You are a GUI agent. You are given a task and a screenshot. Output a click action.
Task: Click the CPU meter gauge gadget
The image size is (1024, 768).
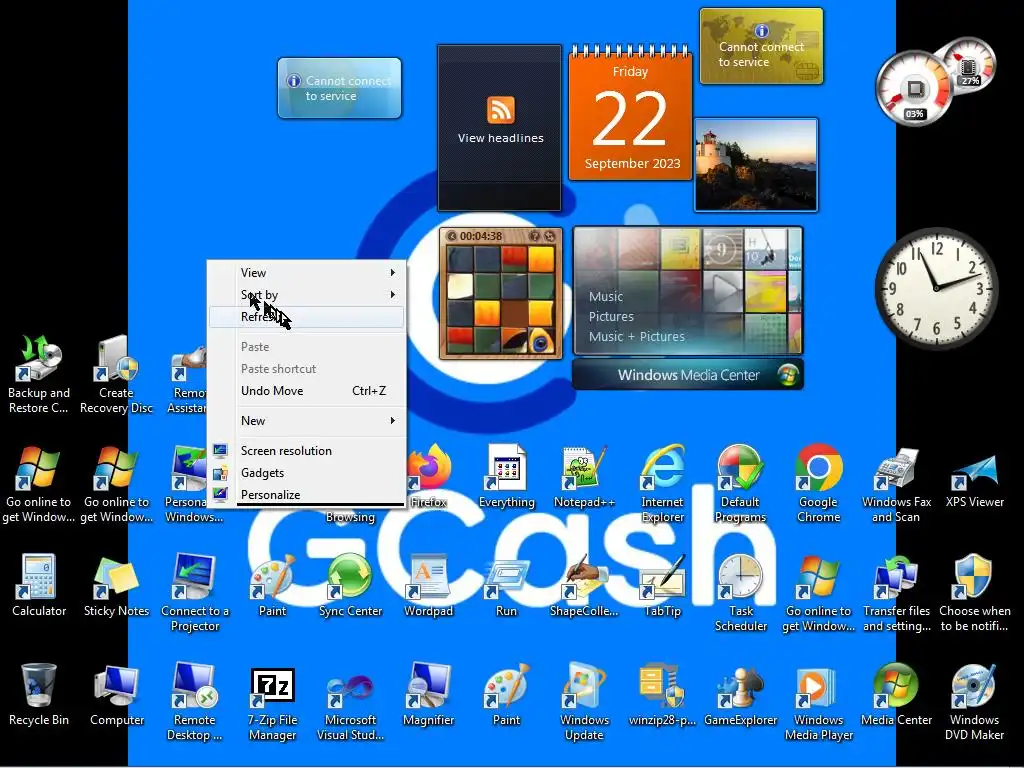(914, 88)
